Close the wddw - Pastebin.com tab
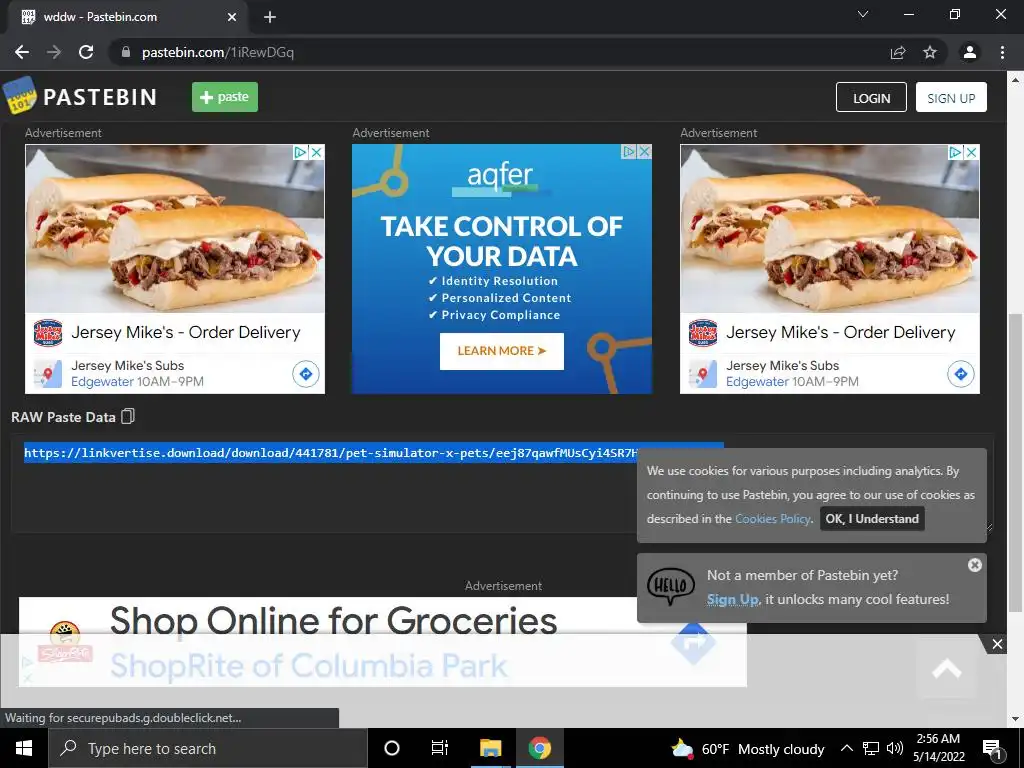1024x768 pixels. click(x=232, y=17)
